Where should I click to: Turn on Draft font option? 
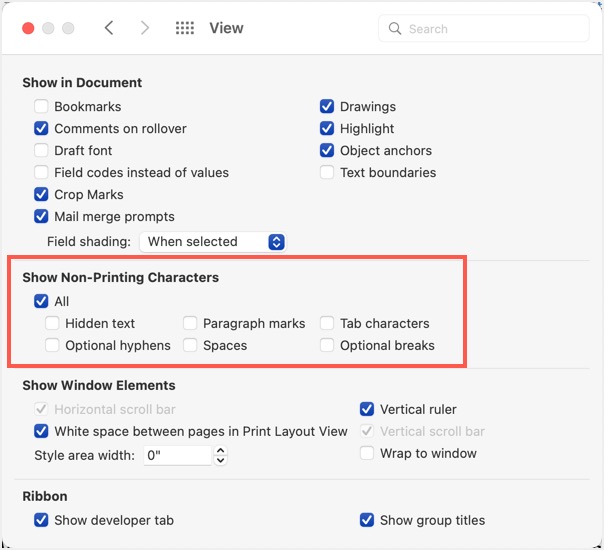click(x=41, y=151)
